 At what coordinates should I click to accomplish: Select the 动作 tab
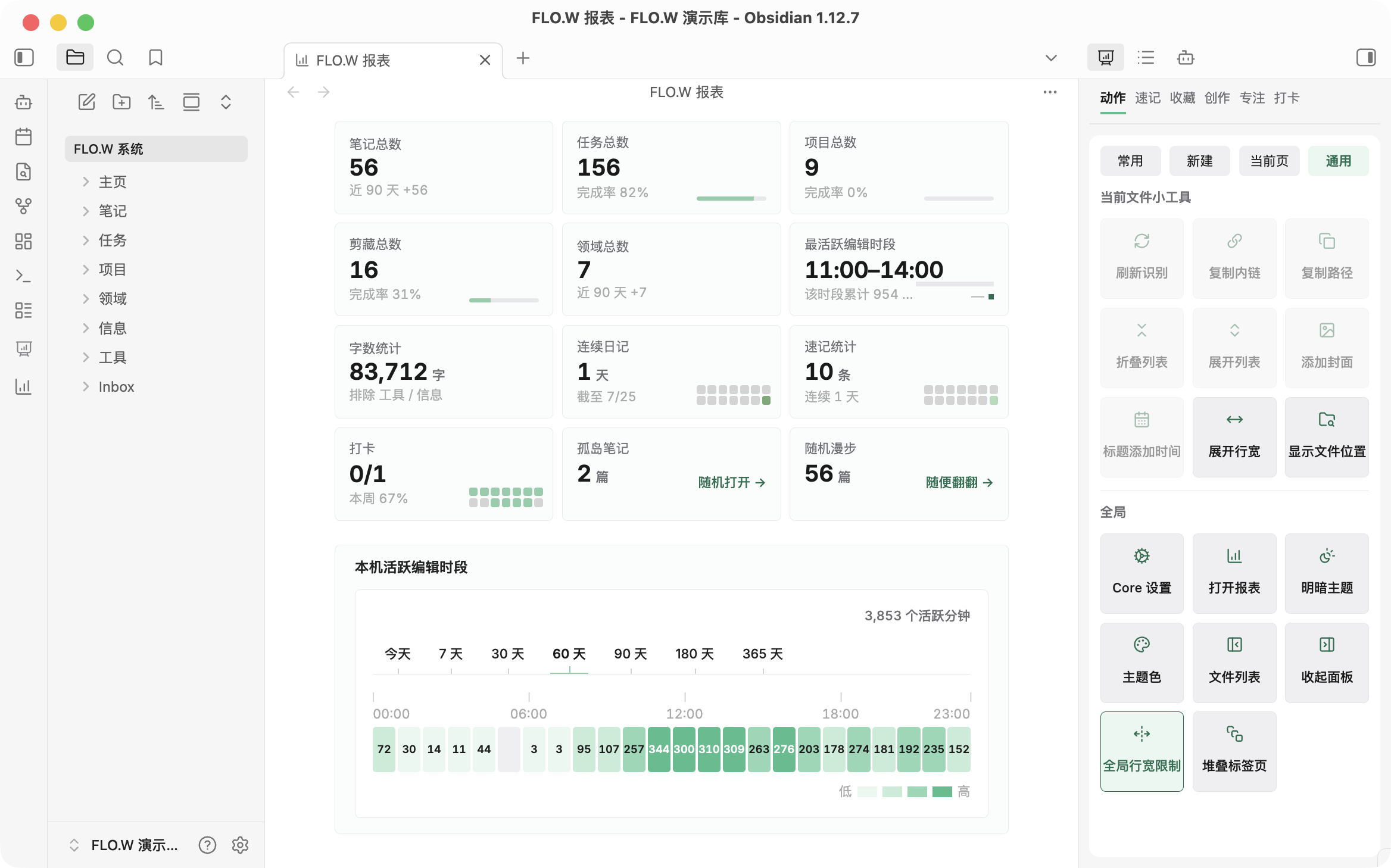(x=1113, y=98)
